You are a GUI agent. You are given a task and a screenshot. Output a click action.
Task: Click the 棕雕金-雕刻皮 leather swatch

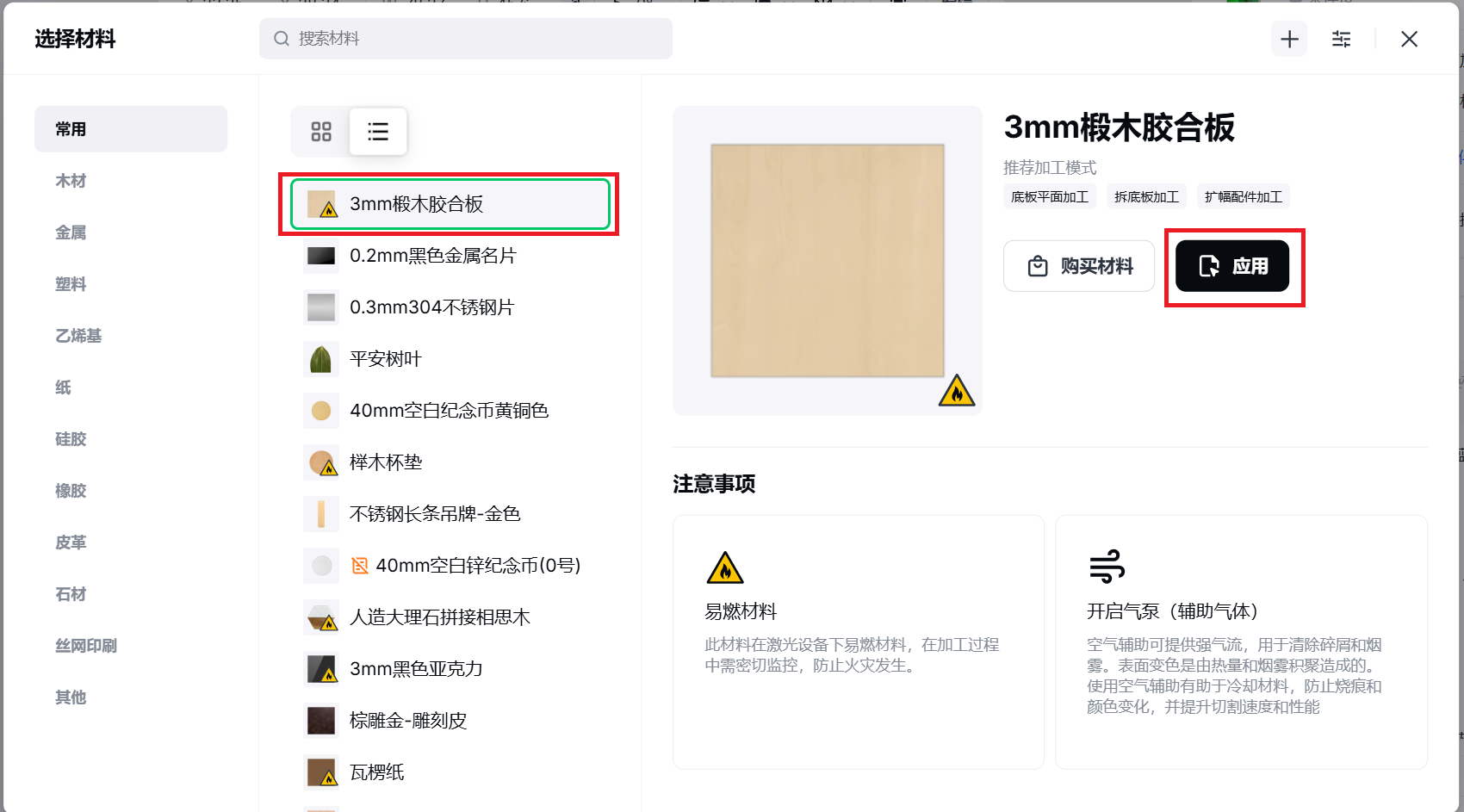coord(321,721)
